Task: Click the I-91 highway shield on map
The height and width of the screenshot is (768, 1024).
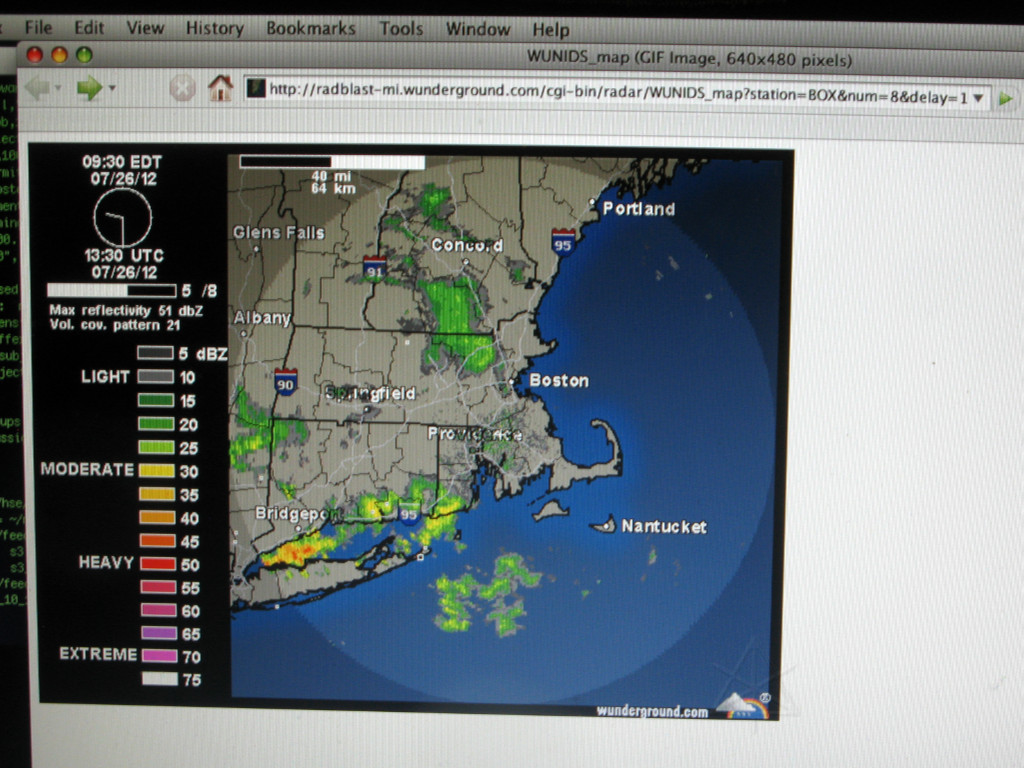Action: 375,268
